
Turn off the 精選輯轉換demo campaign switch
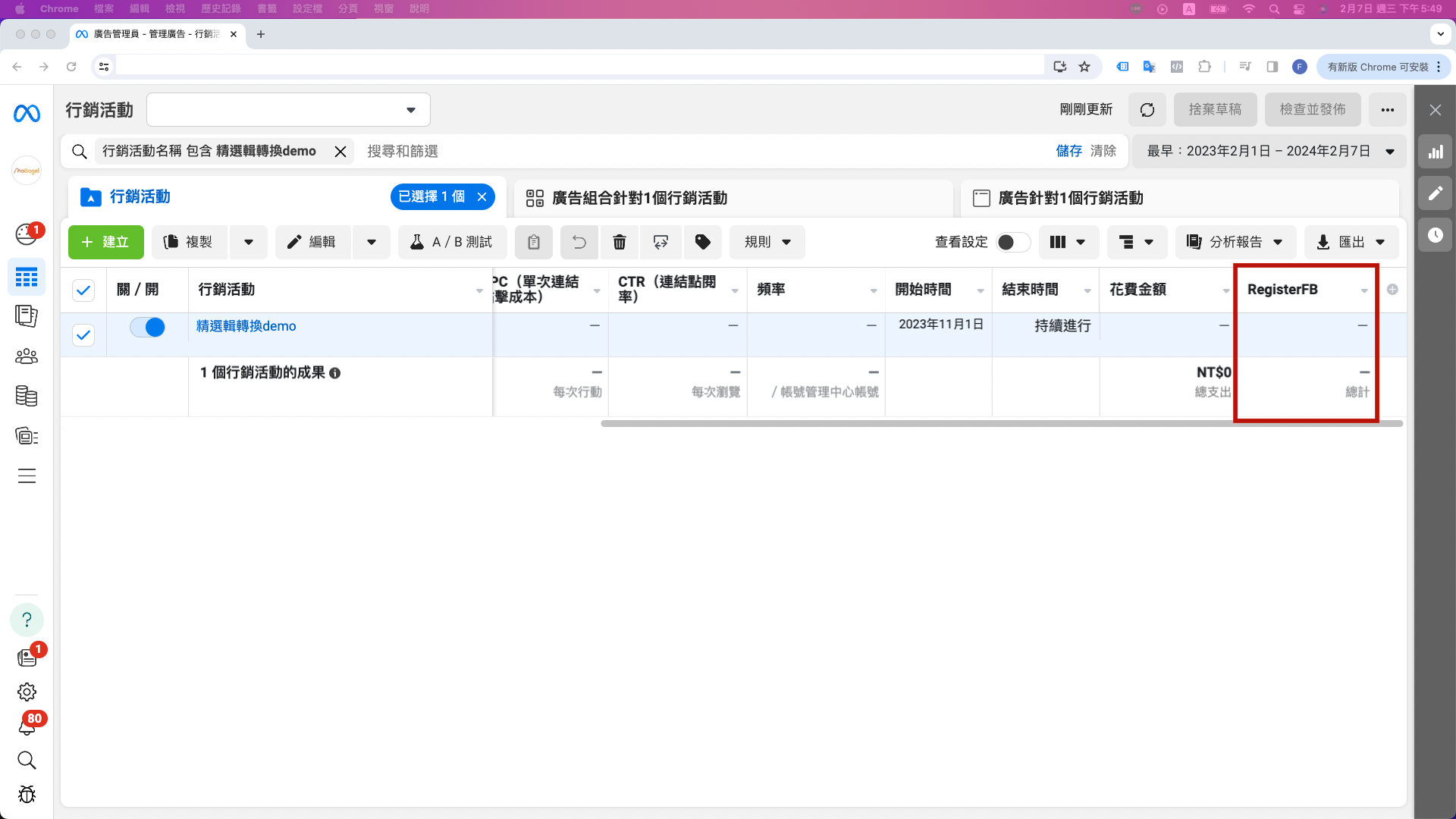pos(147,327)
